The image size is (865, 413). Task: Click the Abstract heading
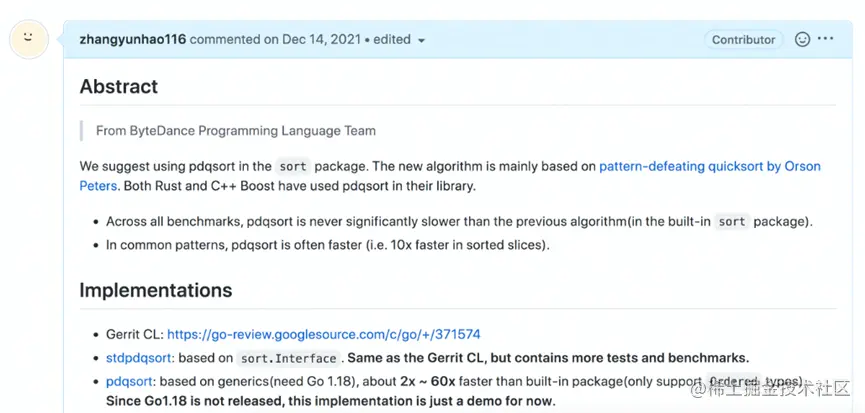pyautogui.click(x=119, y=87)
